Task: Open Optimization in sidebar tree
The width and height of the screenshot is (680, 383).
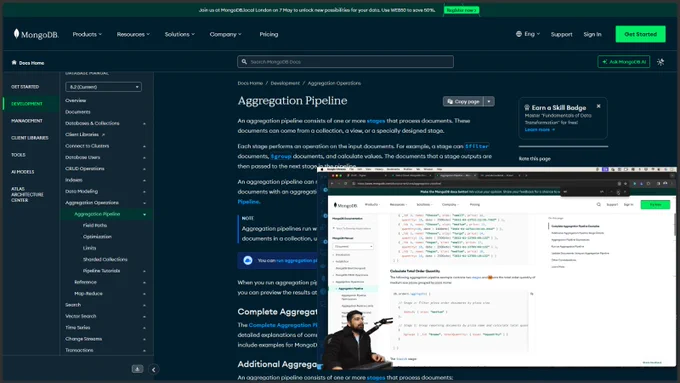Action: [x=97, y=237]
